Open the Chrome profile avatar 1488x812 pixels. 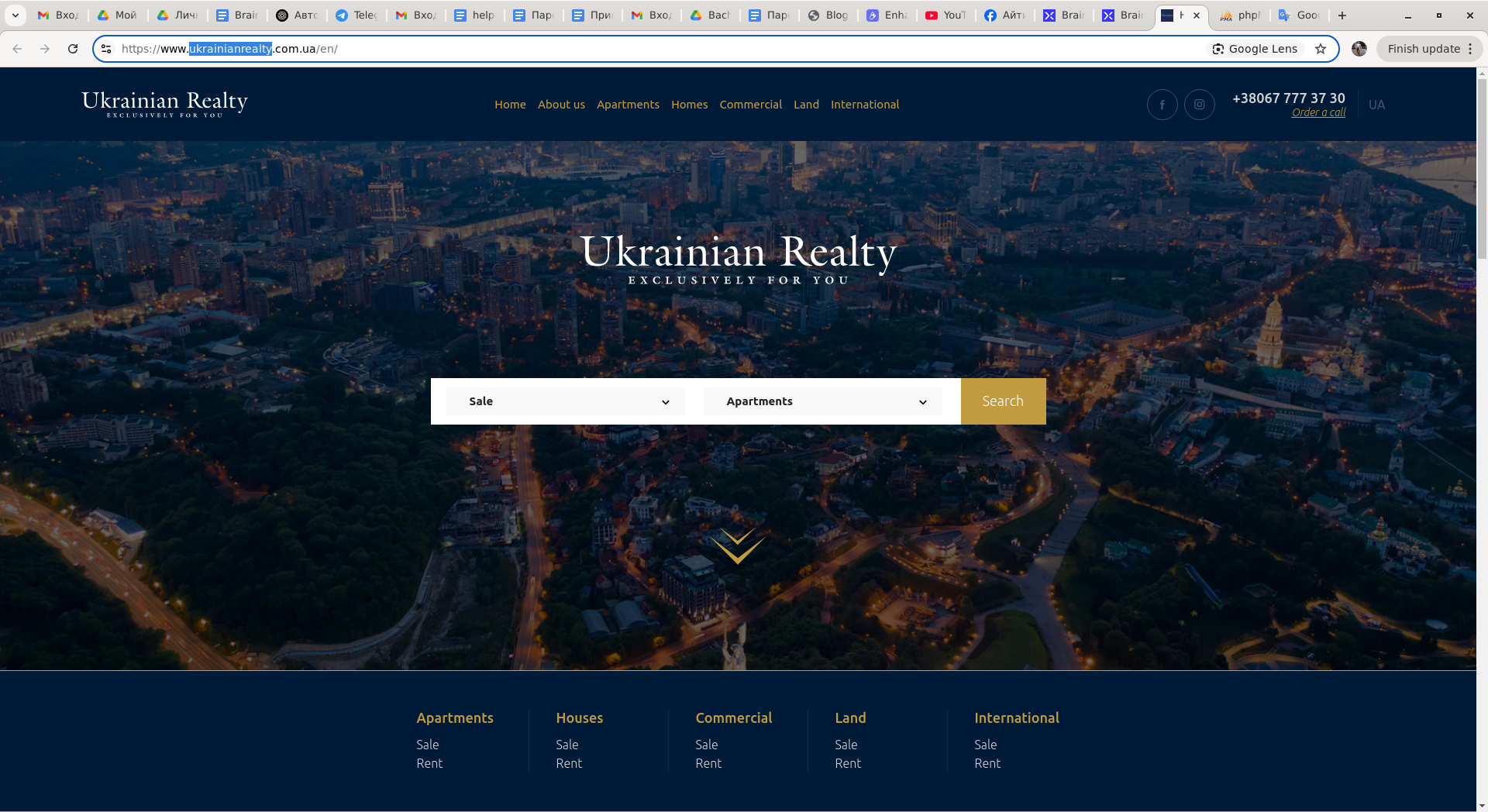point(1359,48)
